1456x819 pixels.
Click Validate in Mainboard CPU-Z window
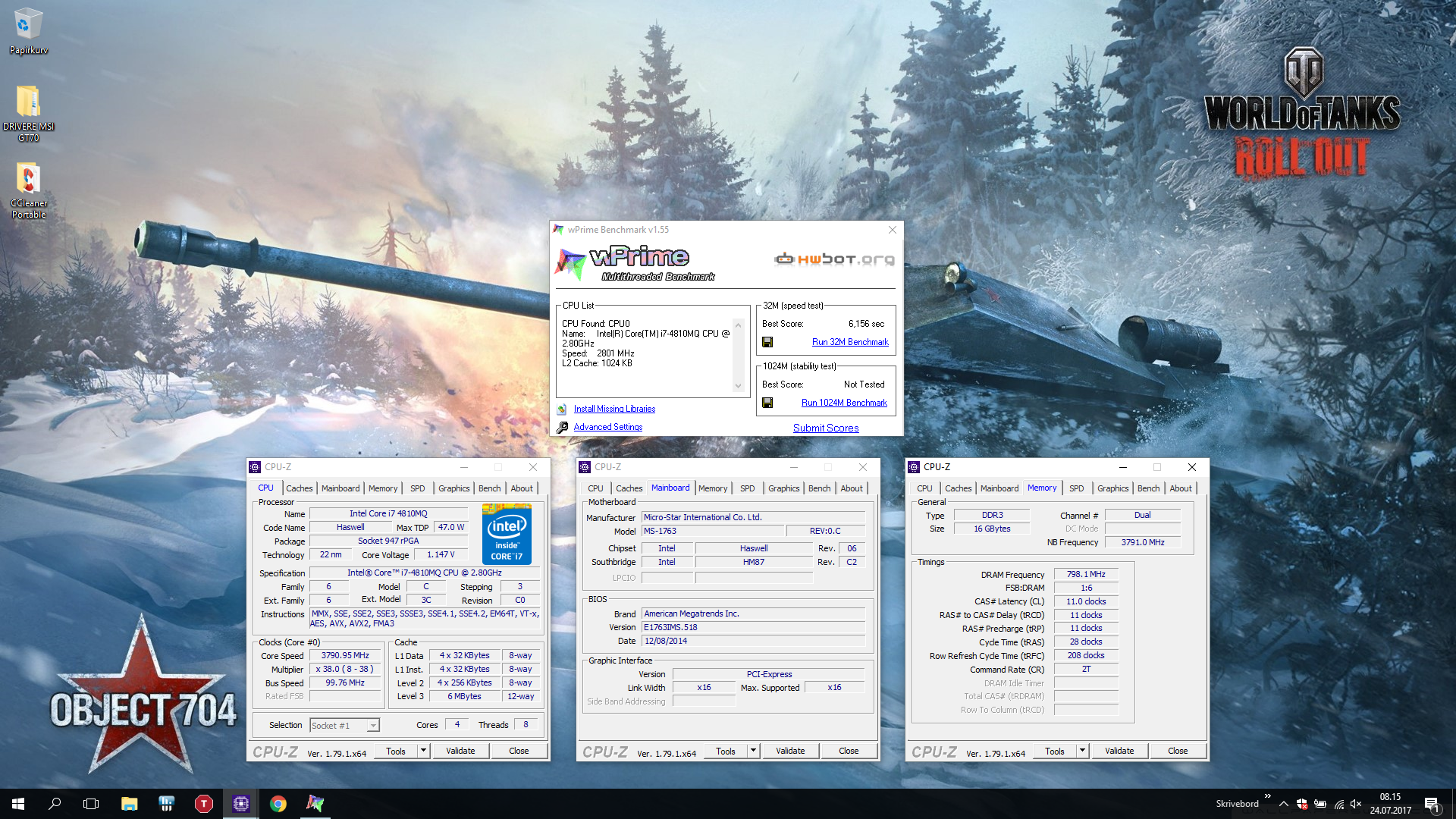point(790,751)
